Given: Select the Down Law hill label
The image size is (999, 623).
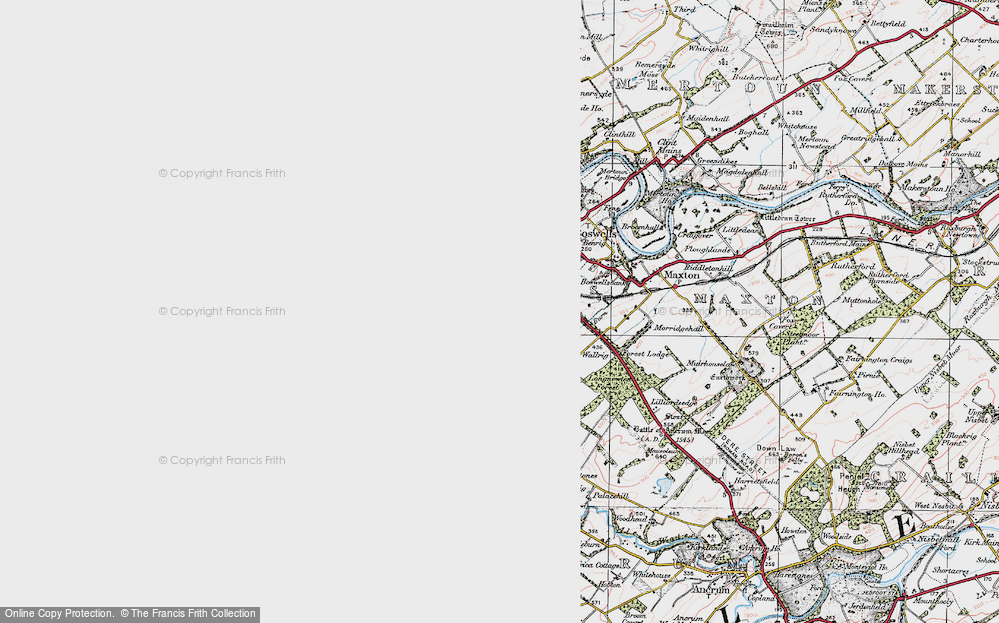Looking at the screenshot, I should coord(776,448).
